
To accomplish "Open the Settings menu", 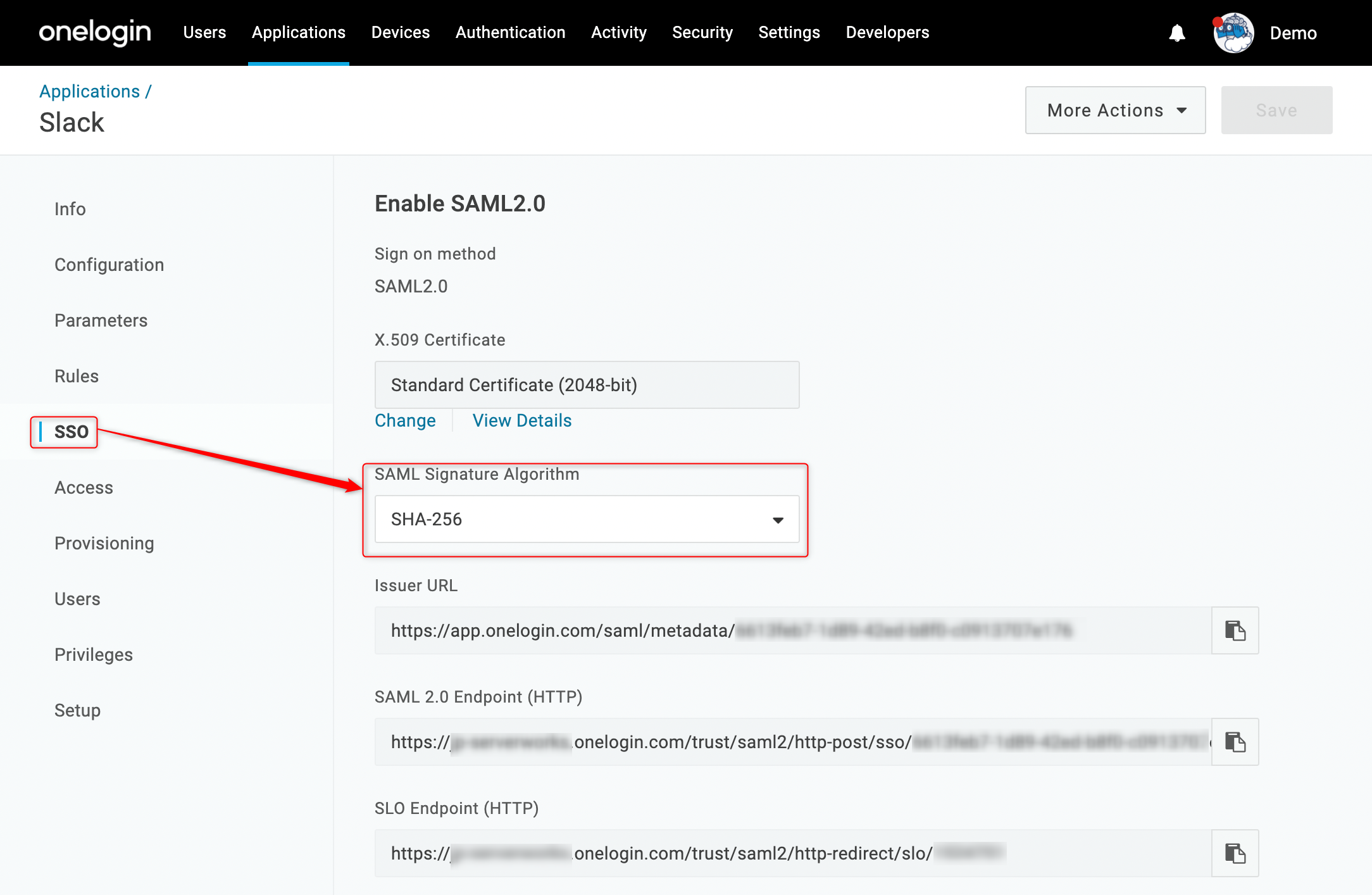I will coord(789,32).
